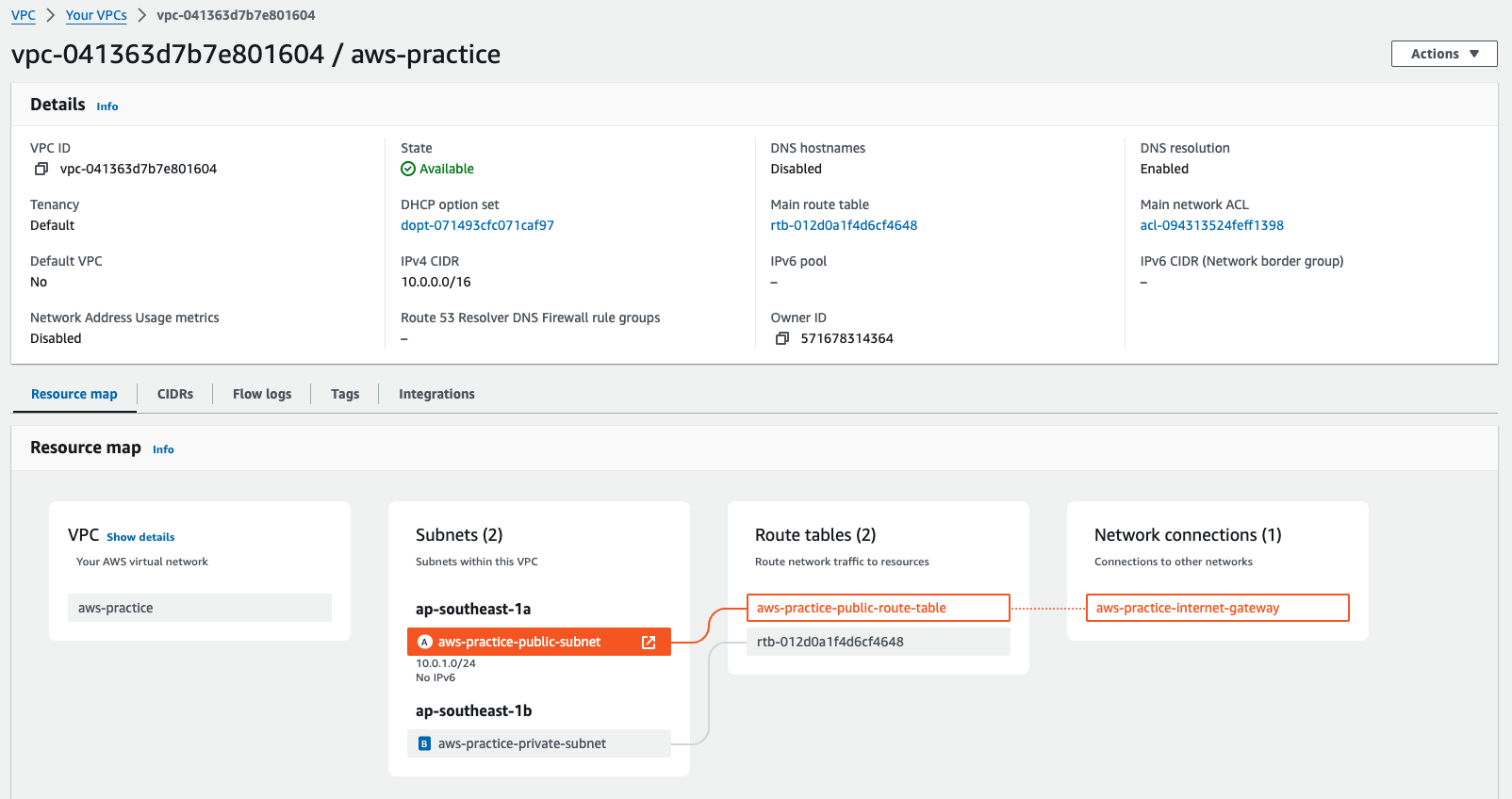Switch to the CIDRs tab

pyautogui.click(x=175, y=394)
